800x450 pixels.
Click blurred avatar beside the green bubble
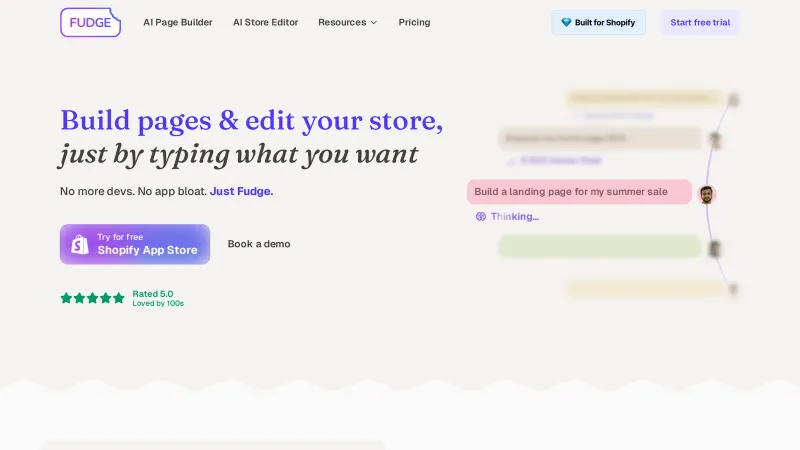(715, 248)
